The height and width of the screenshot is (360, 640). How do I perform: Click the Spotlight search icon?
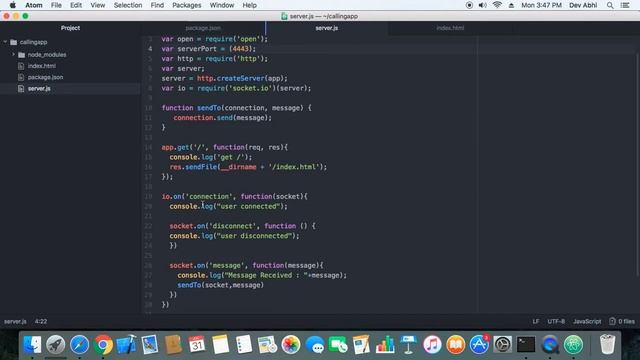point(610,5)
